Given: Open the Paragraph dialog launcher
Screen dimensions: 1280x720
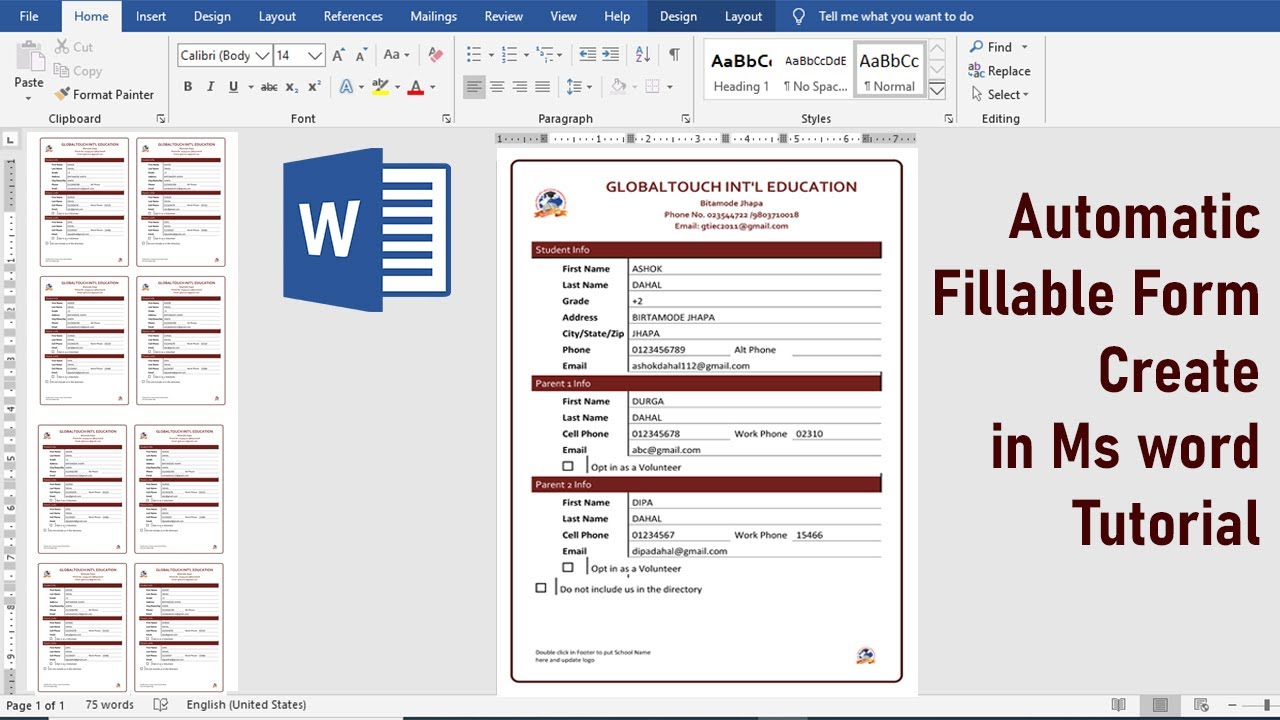Looking at the screenshot, I should pyautogui.click(x=686, y=118).
